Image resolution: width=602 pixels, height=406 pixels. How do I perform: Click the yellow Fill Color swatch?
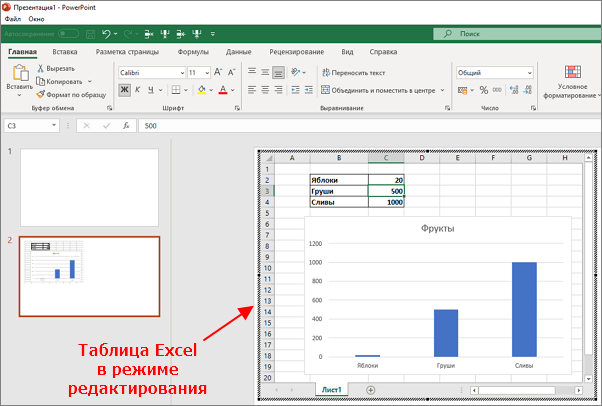202,90
